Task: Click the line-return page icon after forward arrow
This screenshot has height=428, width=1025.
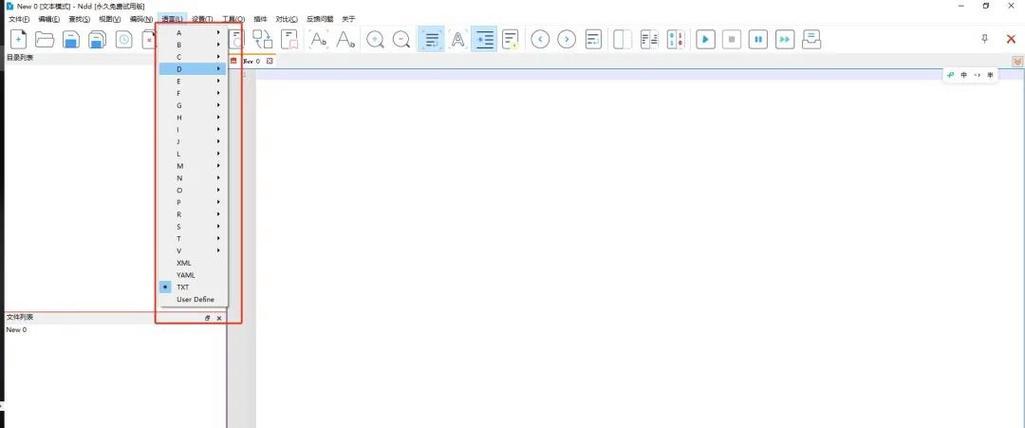Action: (x=593, y=39)
